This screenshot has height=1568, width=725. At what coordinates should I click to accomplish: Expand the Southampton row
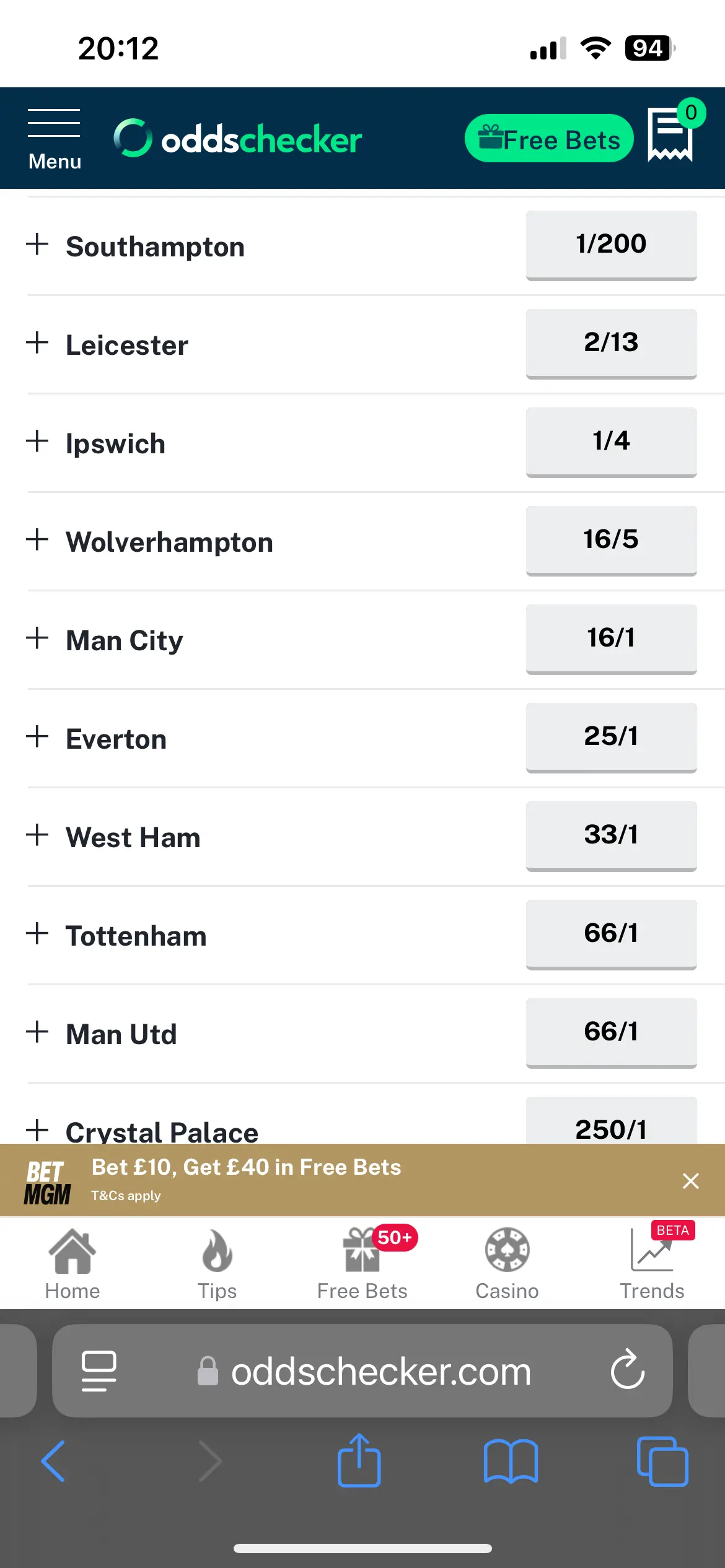click(37, 245)
